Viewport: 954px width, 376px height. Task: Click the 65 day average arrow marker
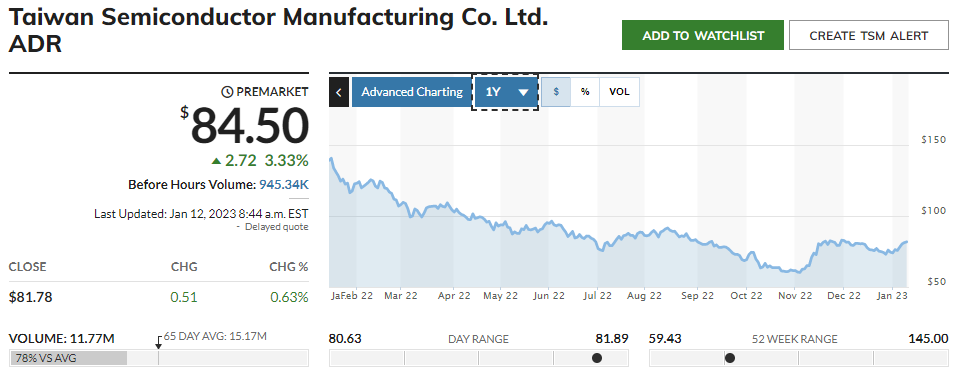159,341
